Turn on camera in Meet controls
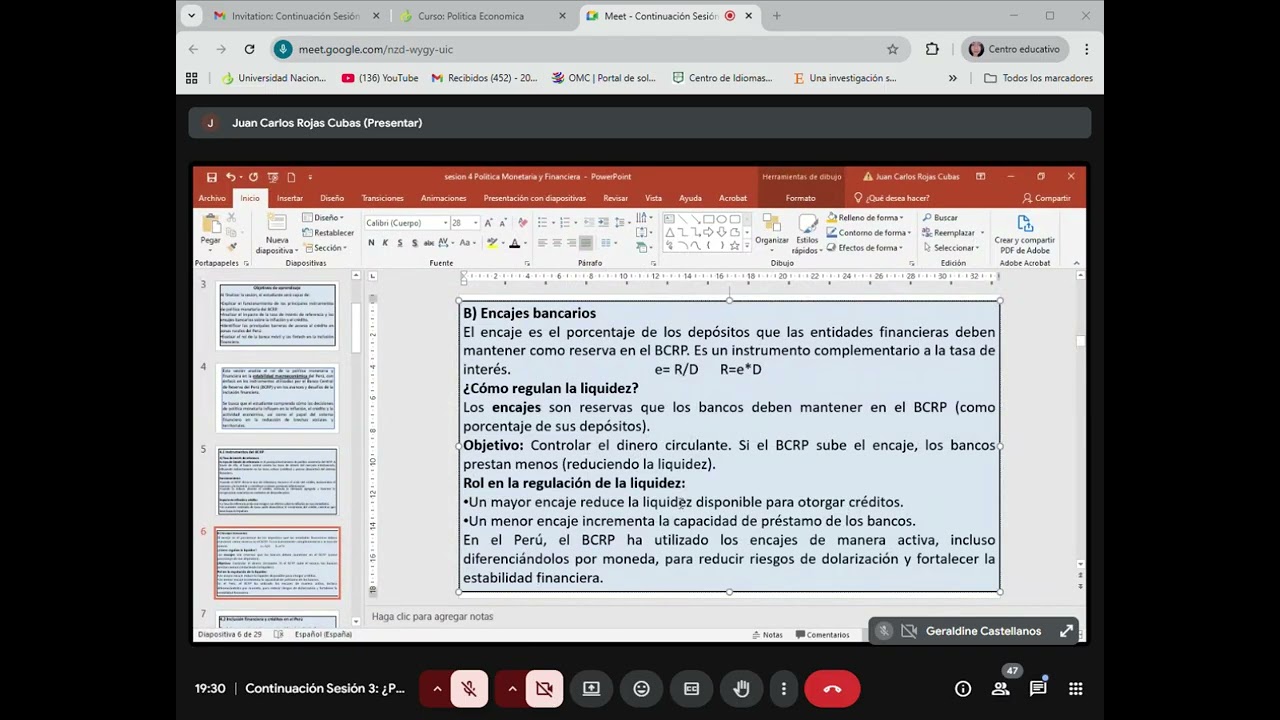Screen dimensions: 1280x720 [544, 689]
